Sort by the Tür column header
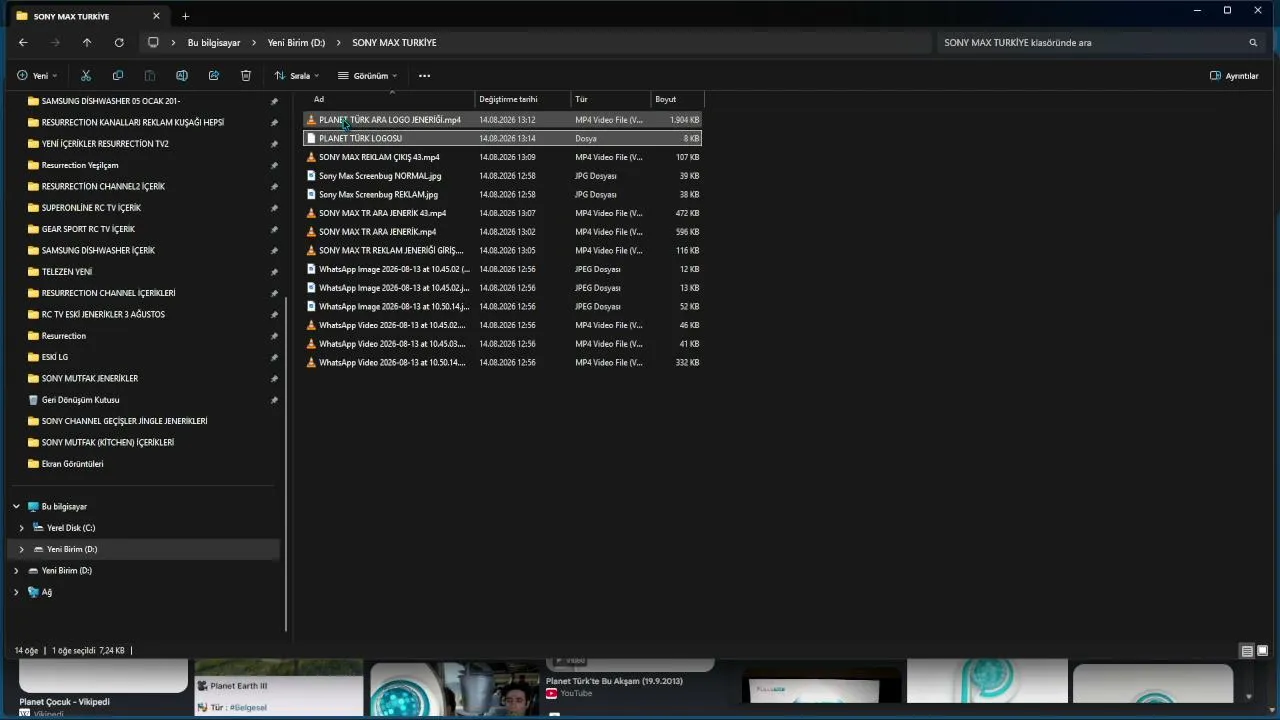The height and width of the screenshot is (720, 1280). [611, 99]
